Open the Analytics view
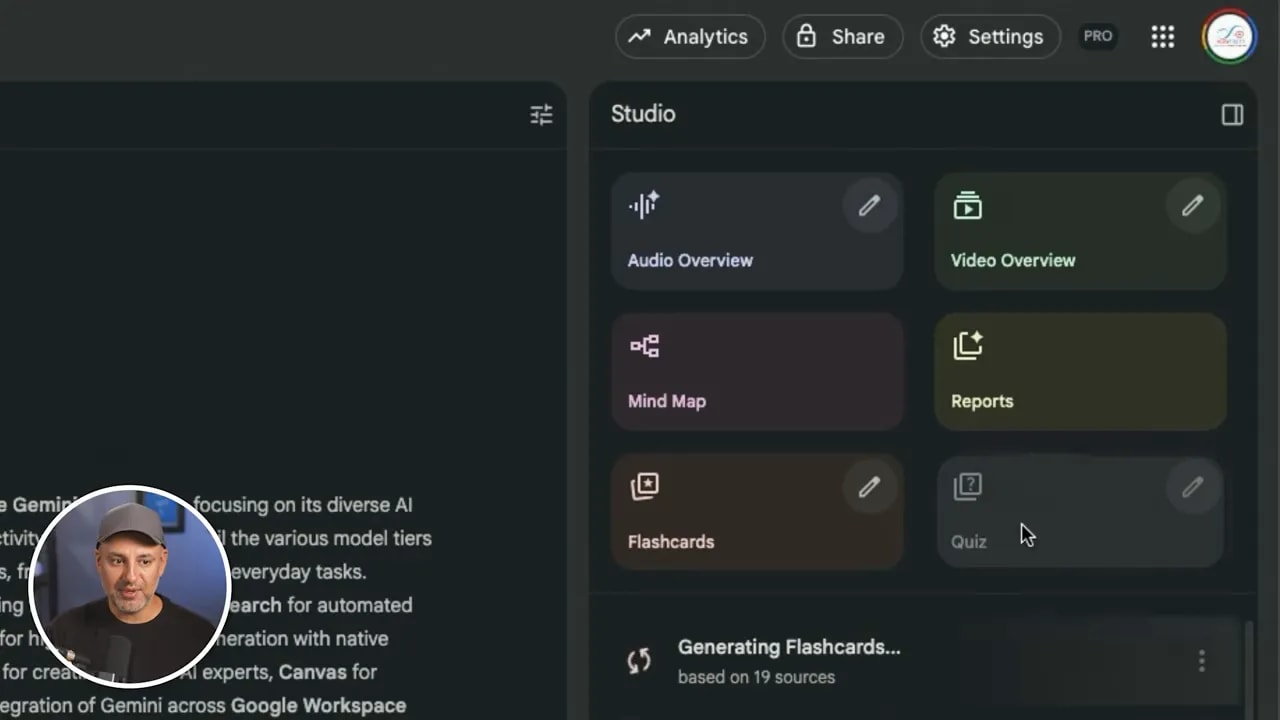The width and height of the screenshot is (1280, 720). 690,36
